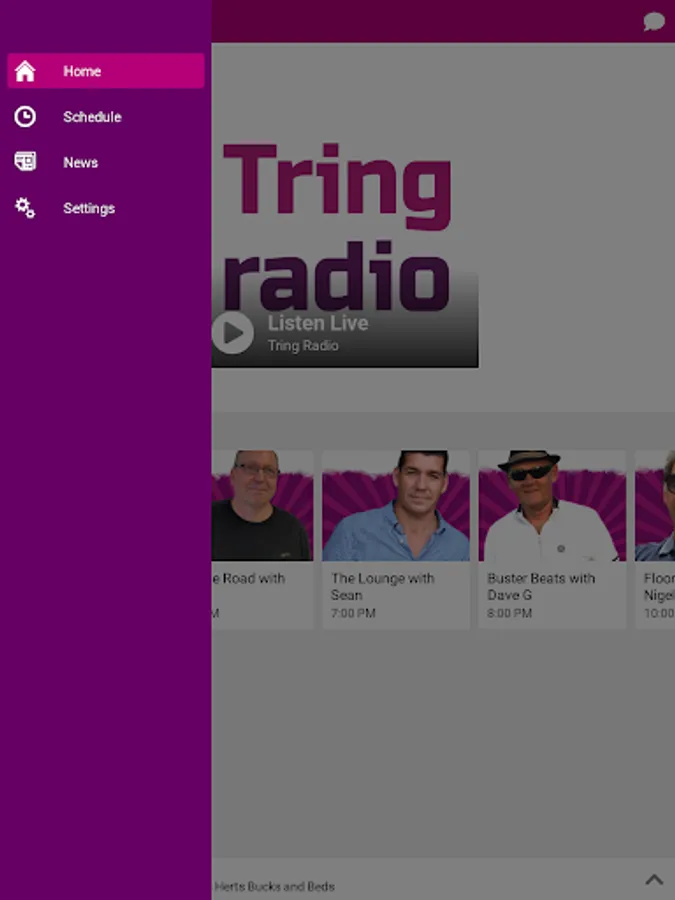Open the partially visible Floor show card
Image resolution: width=675 pixels, height=900 pixels.
tap(655, 540)
